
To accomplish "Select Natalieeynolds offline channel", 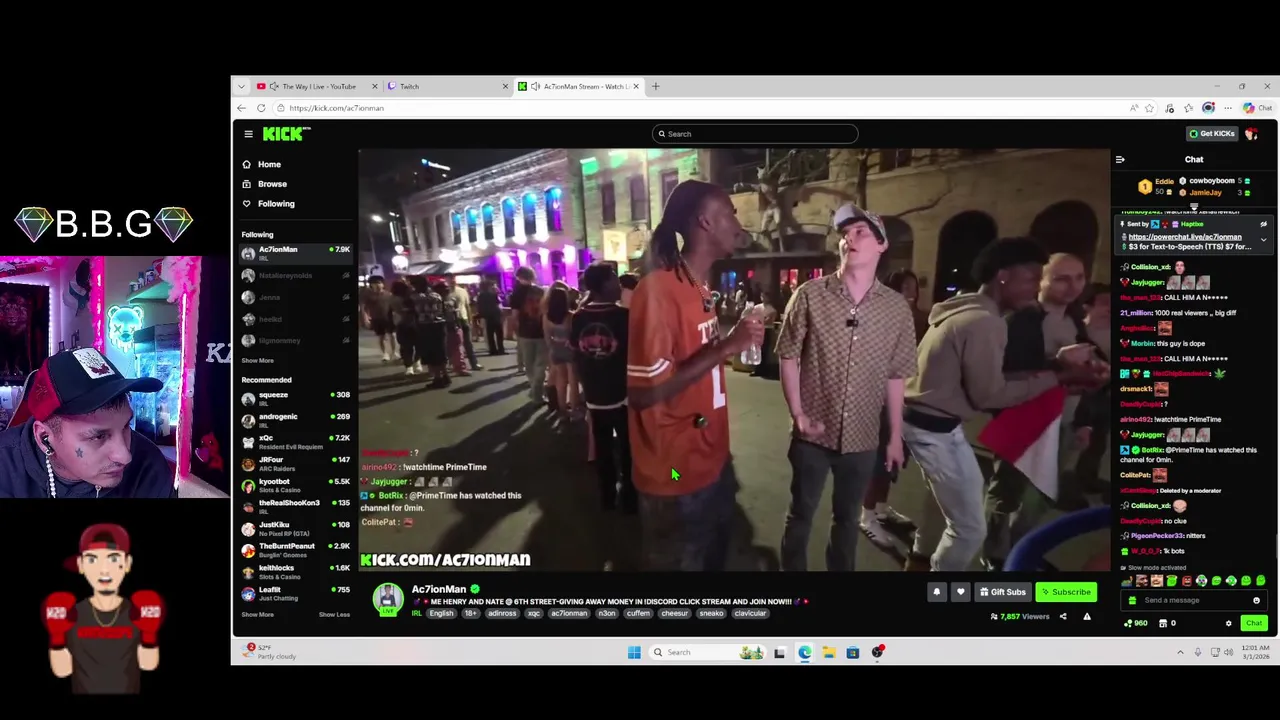I will [296, 275].
